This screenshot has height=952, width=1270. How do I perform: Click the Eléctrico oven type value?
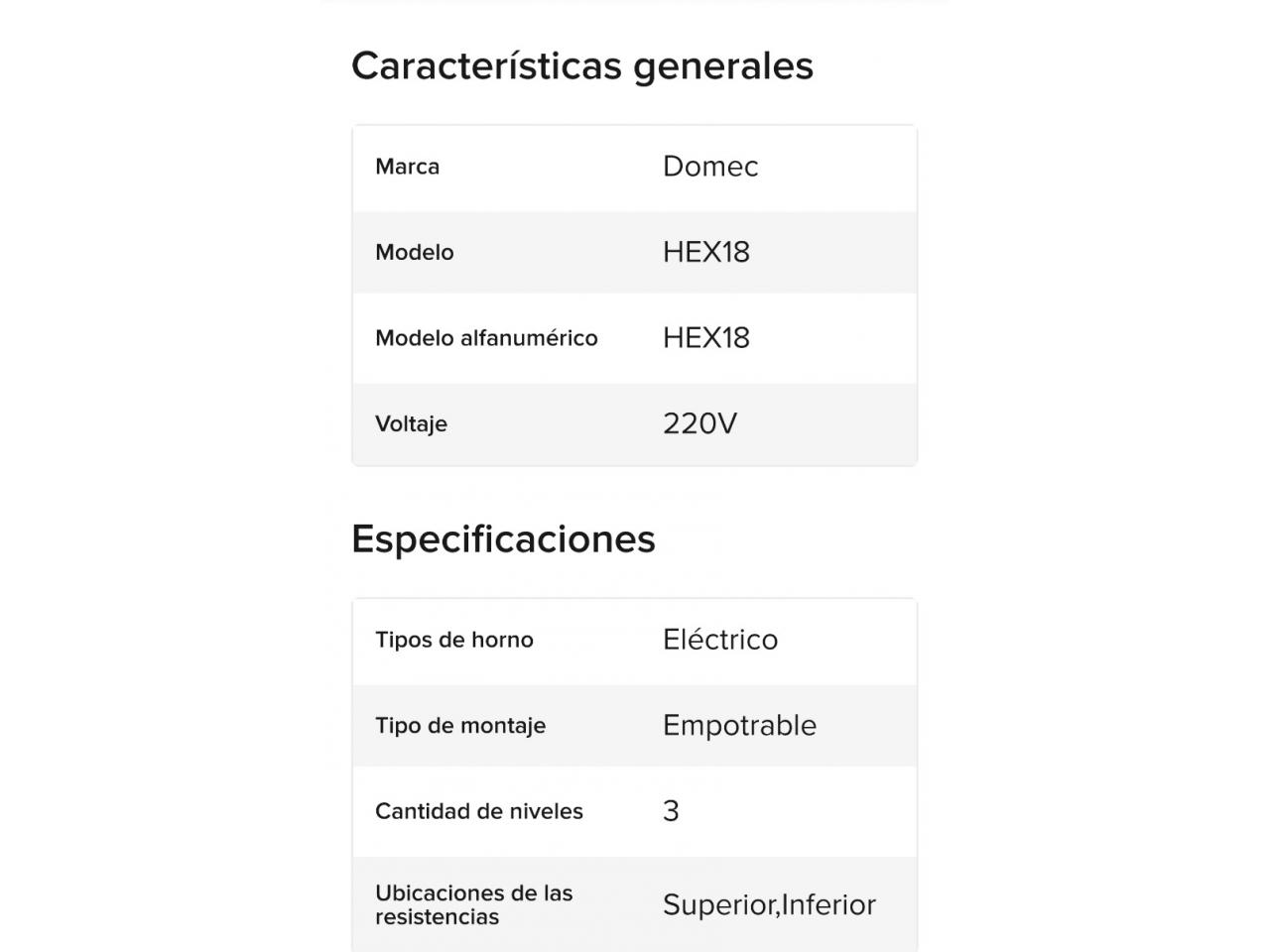[x=720, y=640]
